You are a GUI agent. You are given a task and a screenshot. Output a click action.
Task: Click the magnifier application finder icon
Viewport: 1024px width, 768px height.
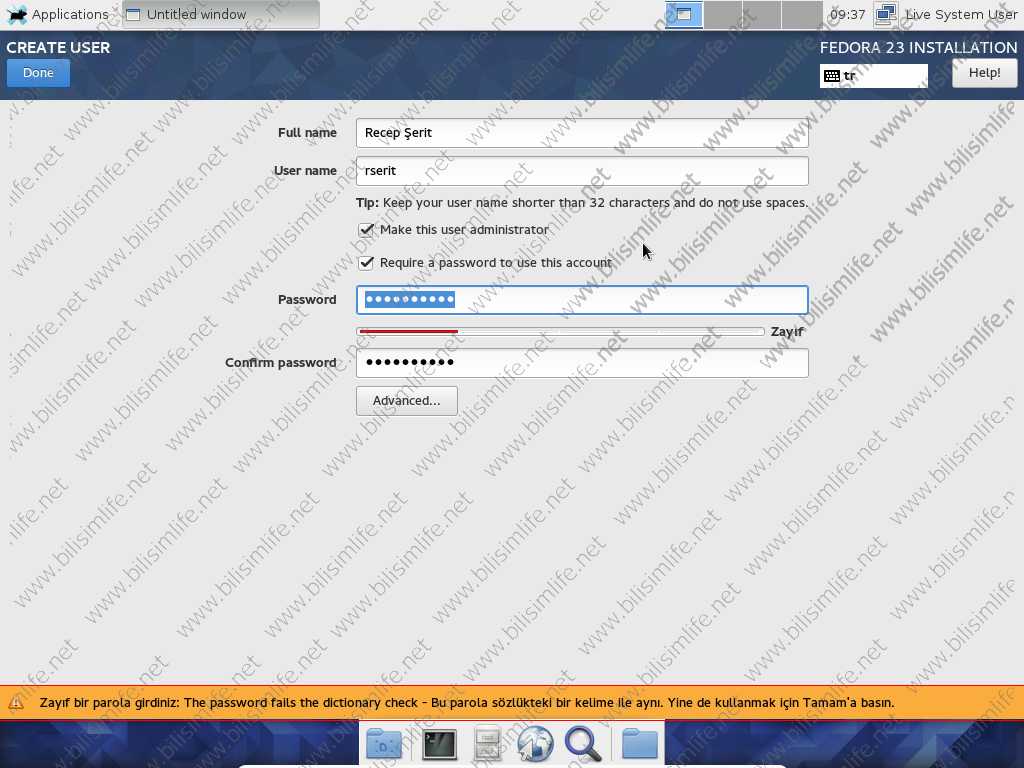click(582, 744)
